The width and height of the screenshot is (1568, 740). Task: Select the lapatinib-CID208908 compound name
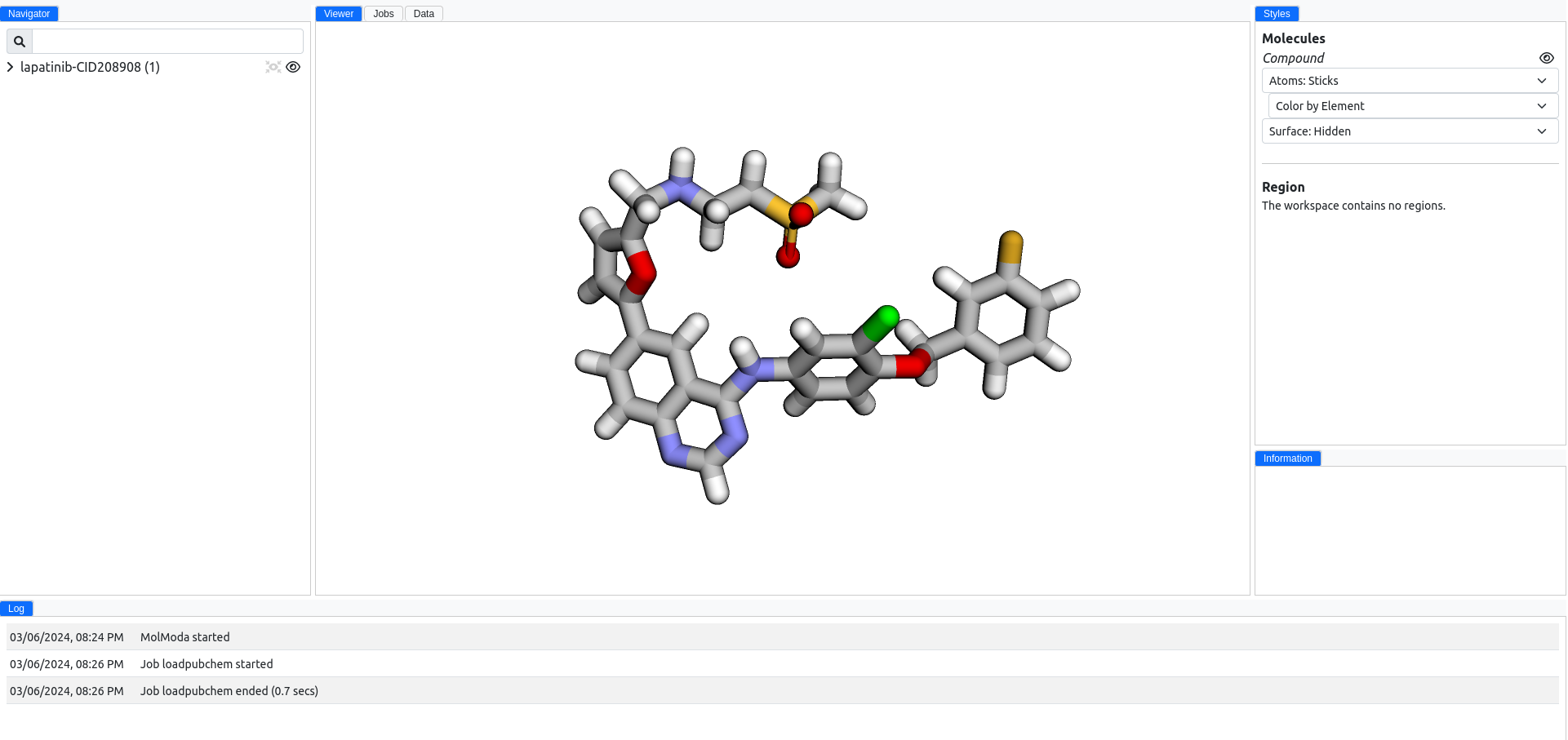pyautogui.click(x=90, y=67)
